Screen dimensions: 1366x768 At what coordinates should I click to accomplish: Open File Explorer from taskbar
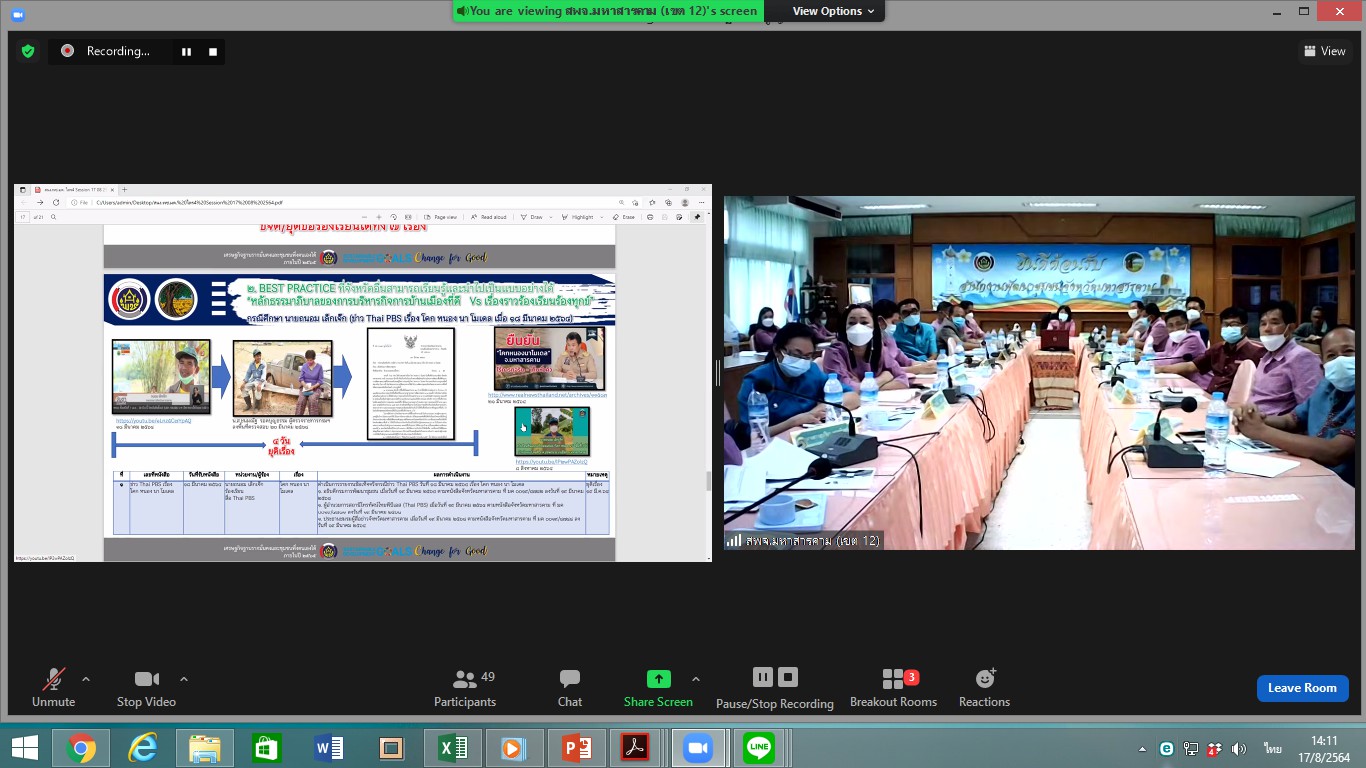point(205,748)
